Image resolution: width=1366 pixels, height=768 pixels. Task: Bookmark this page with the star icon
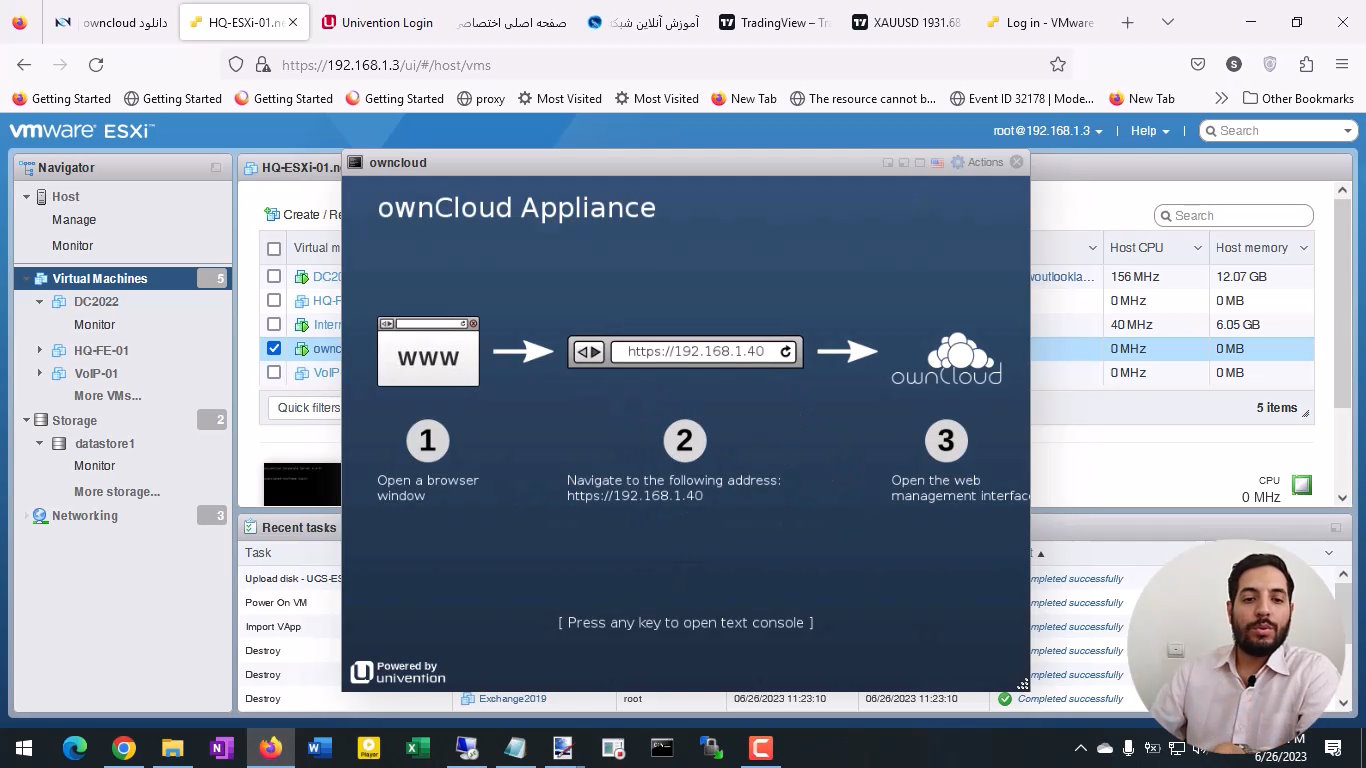(x=1058, y=65)
